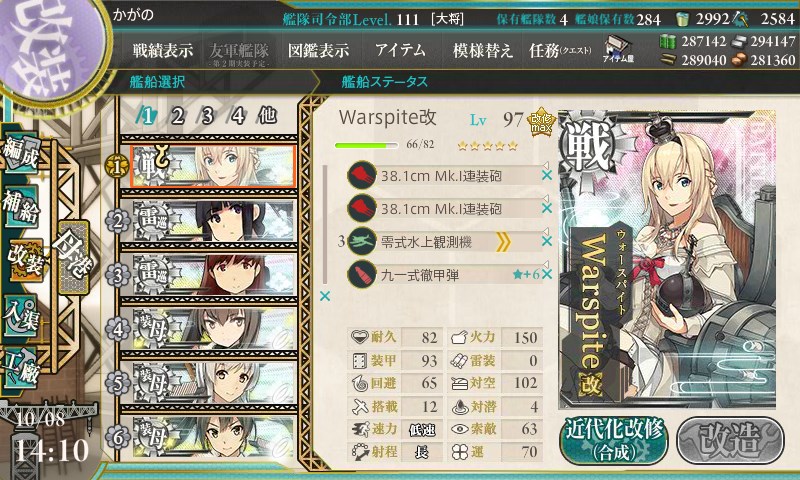Viewport: 800px width, 480px height.
Task: Remove all equipment with the left X
Action: [x=324, y=296]
